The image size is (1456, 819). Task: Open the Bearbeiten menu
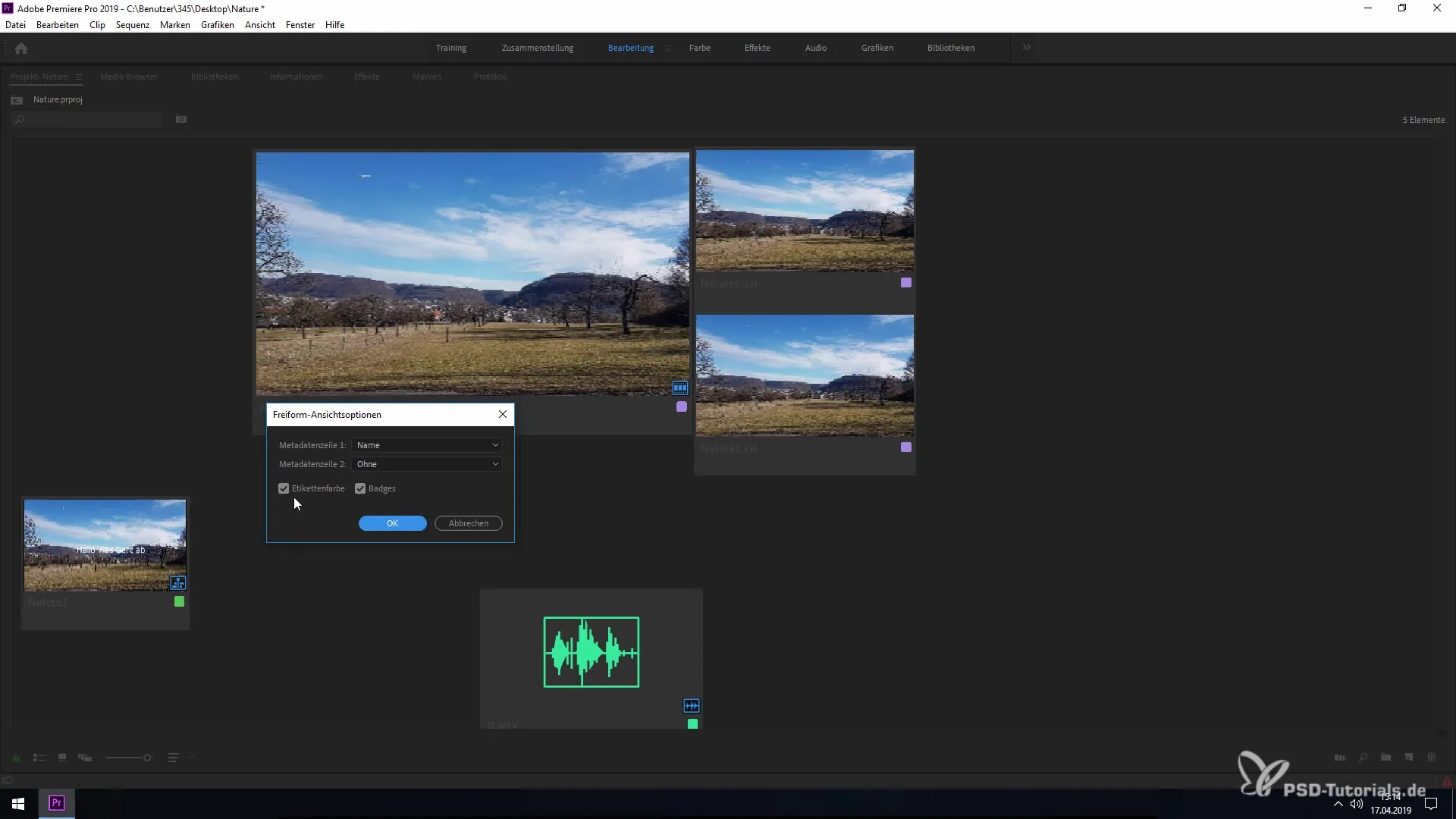pyautogui.click(x=58, y=25)
